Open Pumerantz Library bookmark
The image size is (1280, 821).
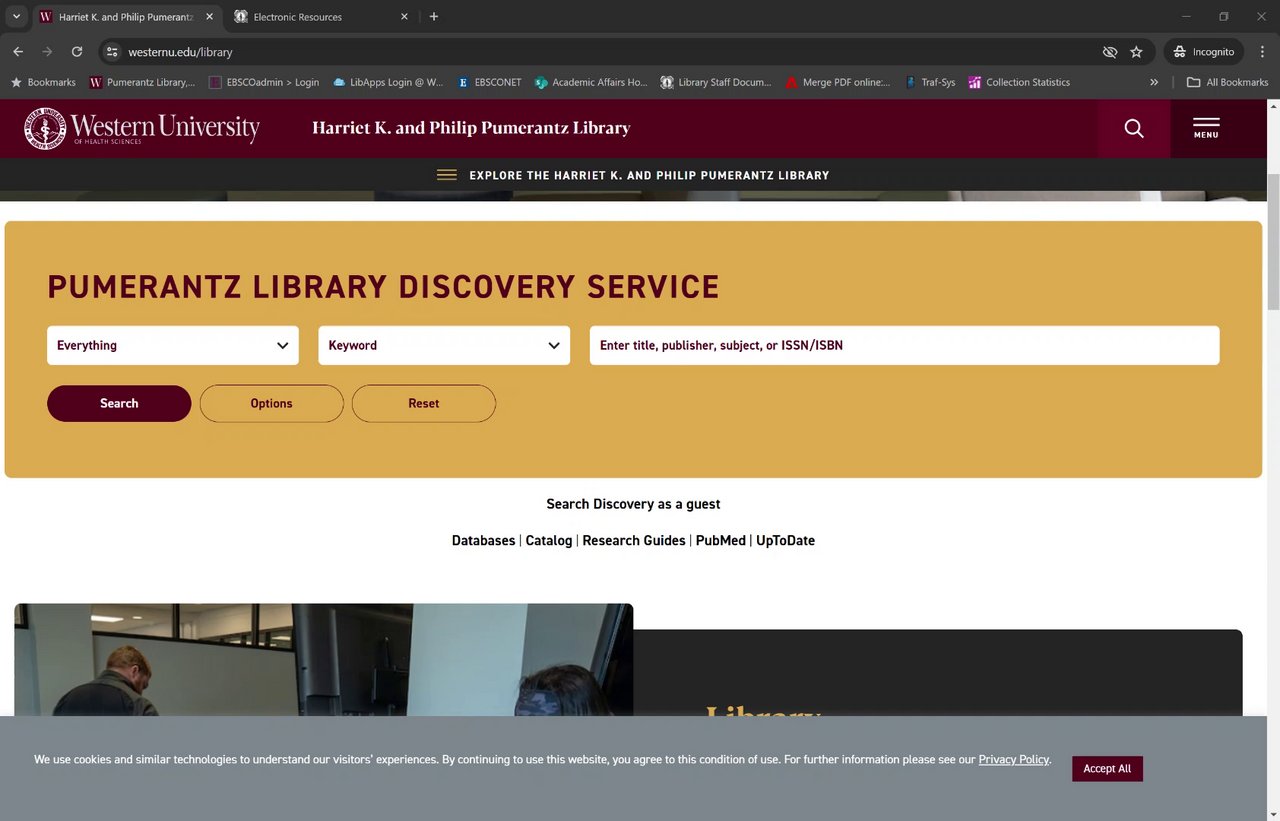pyautogui.click(x=142, y=82)
